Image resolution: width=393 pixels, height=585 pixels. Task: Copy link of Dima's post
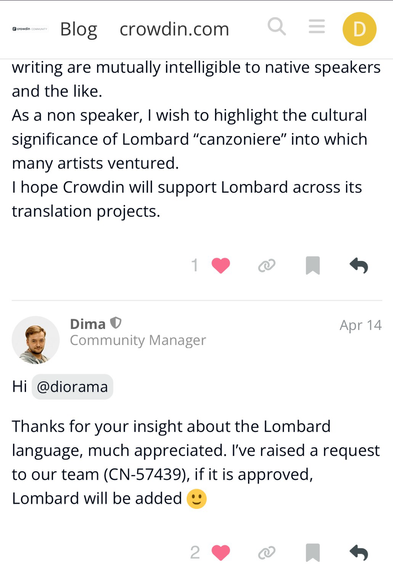pos(266,553)
